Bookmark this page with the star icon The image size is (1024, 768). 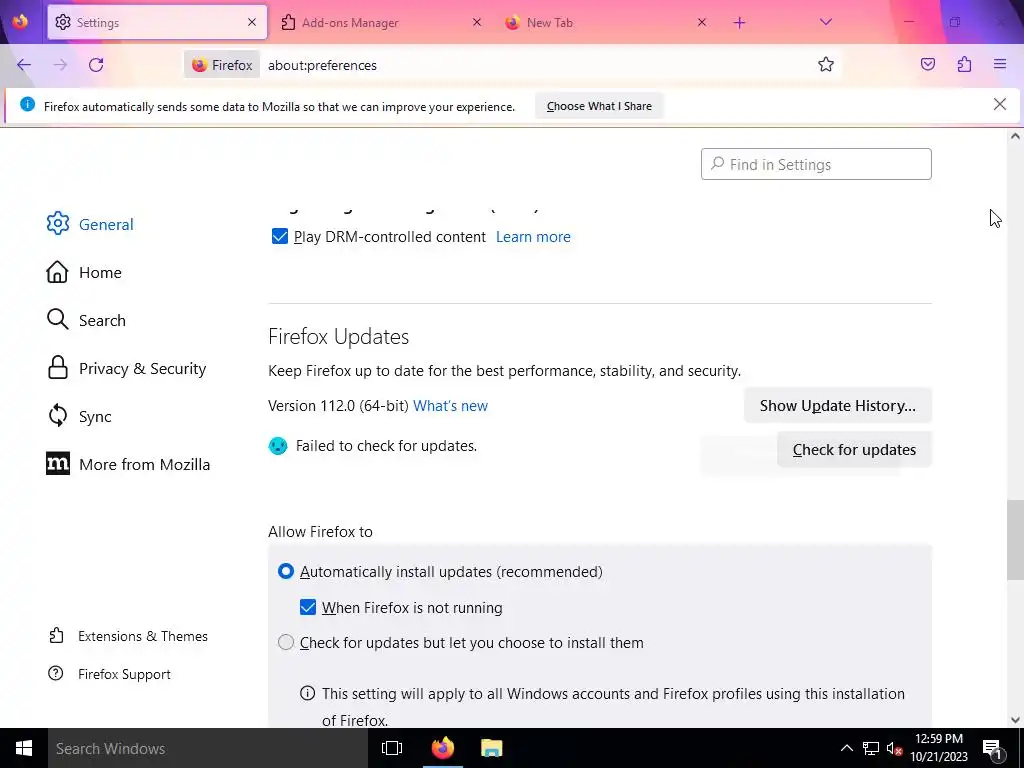(825, 65)
